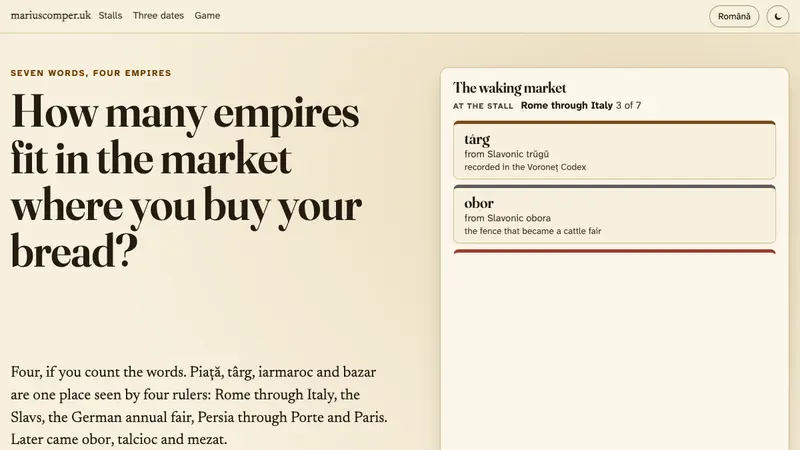This screenshot has width=800, height=450.
Task: Click the main headline about empires
Action: pyautogui.click(x=186, y=181)
